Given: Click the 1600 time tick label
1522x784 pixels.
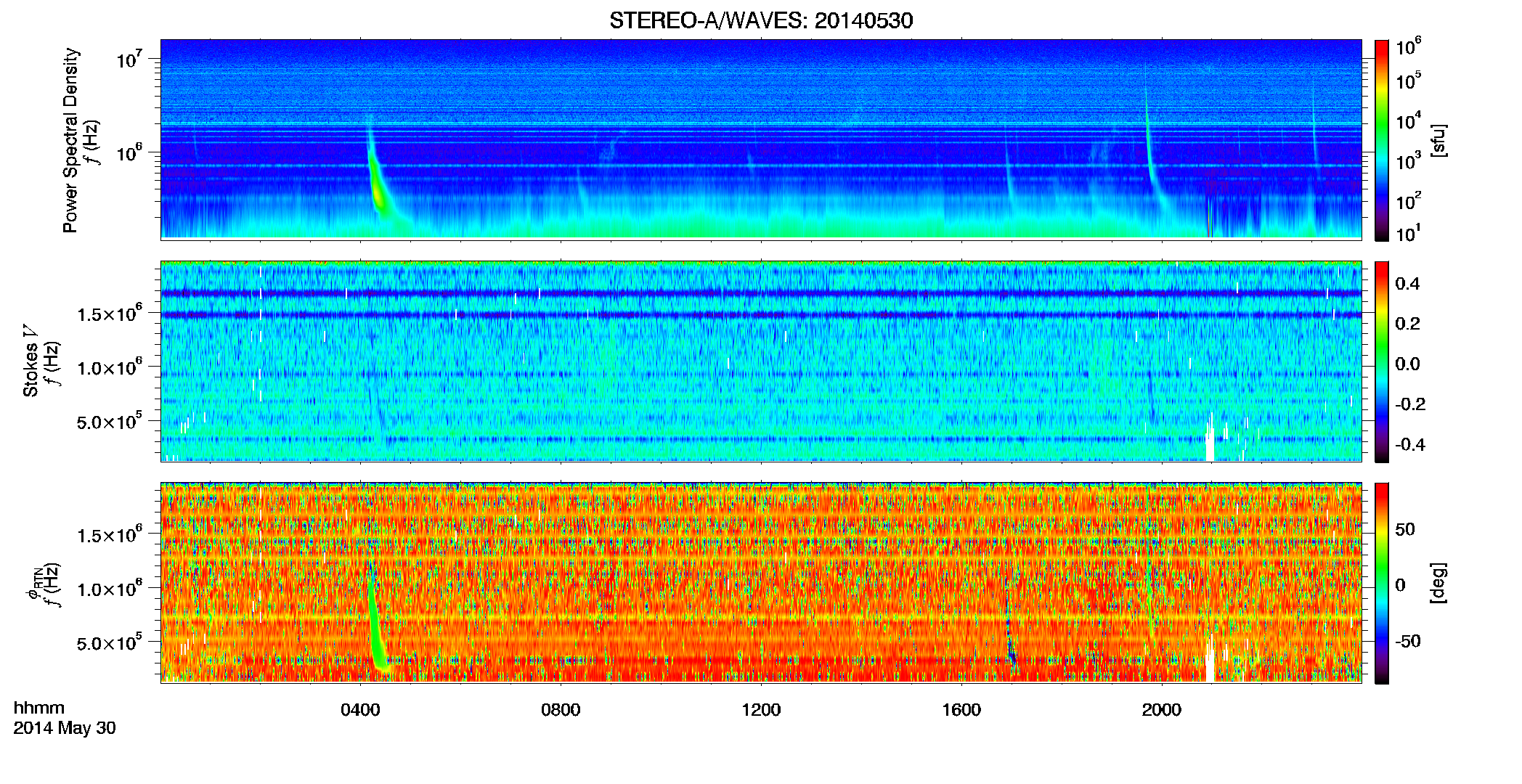Looking at the screenshot, I should [x=961, y=710].
